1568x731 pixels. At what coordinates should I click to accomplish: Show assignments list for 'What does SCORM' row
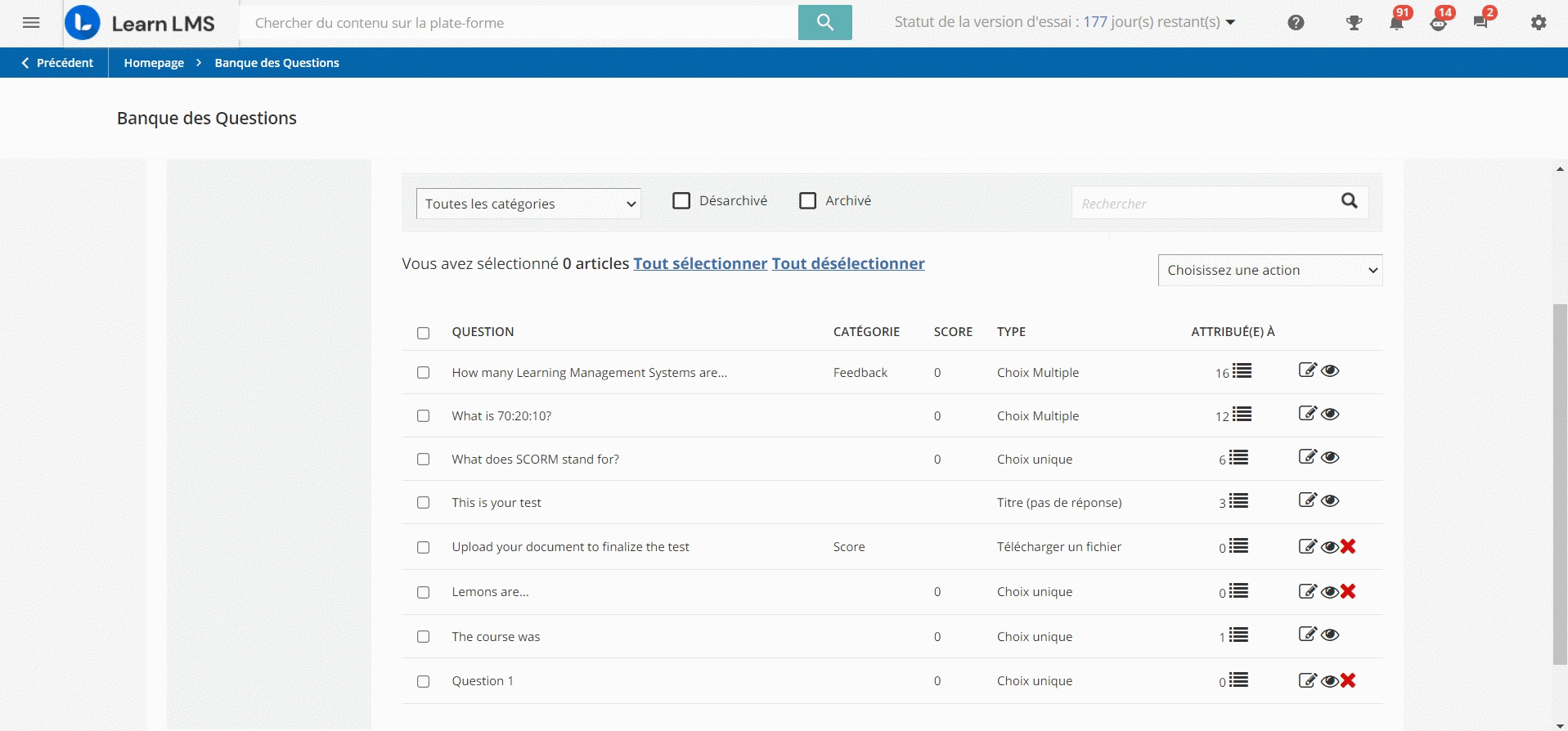[1238, 458]
